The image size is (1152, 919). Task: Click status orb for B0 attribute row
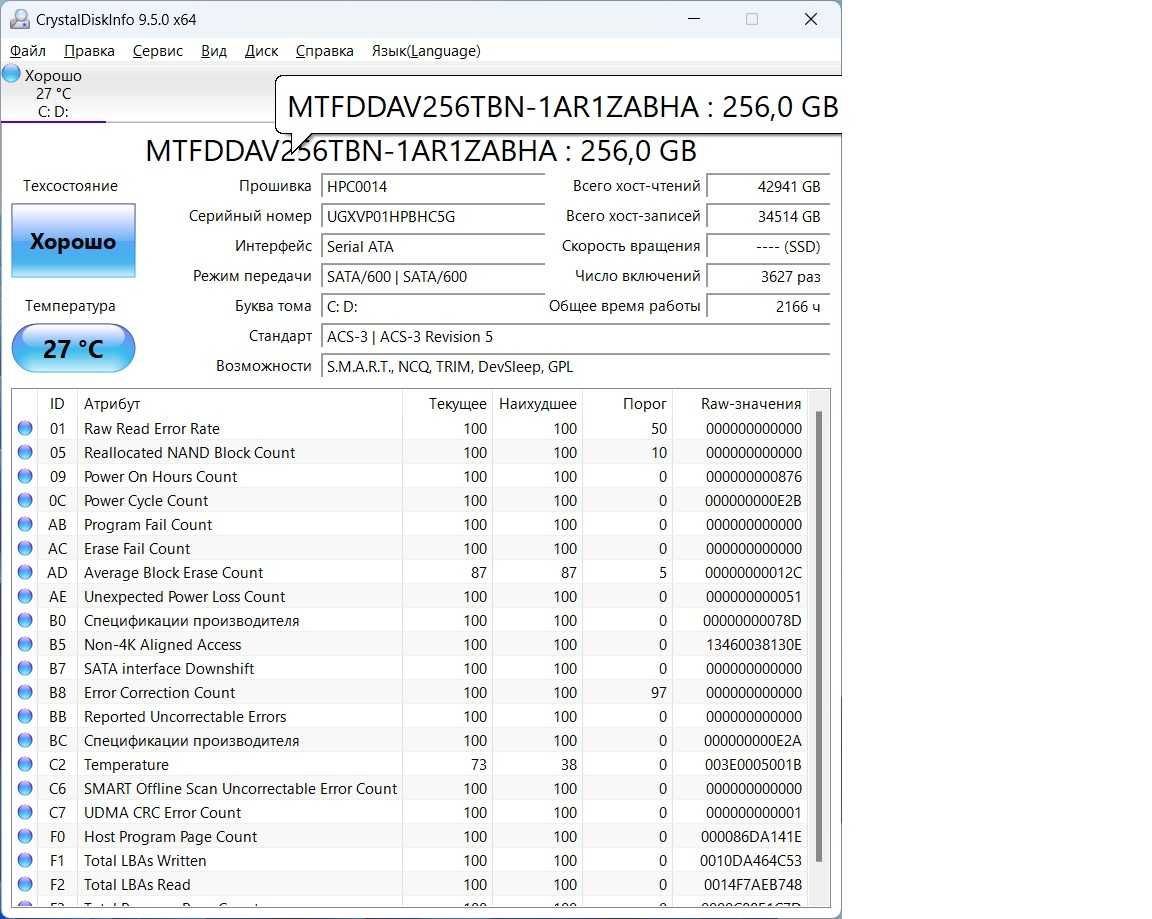25,620
